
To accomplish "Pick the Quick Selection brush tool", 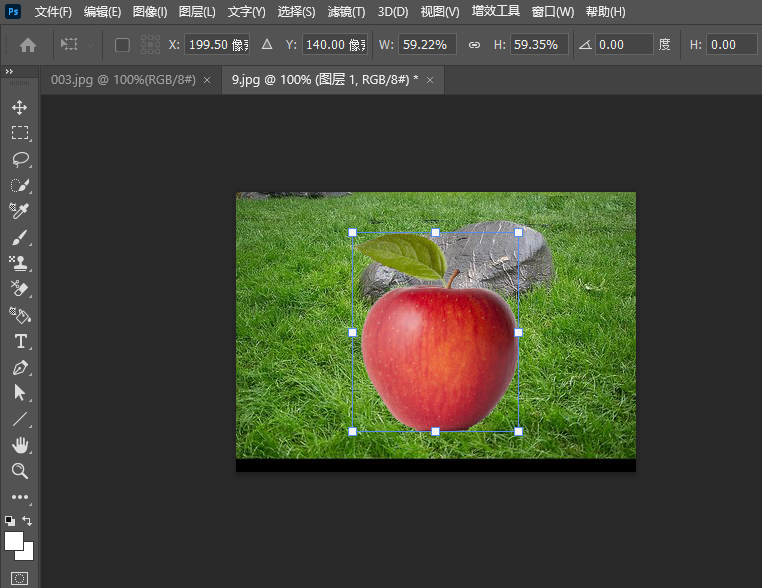I will coord(20,185).
